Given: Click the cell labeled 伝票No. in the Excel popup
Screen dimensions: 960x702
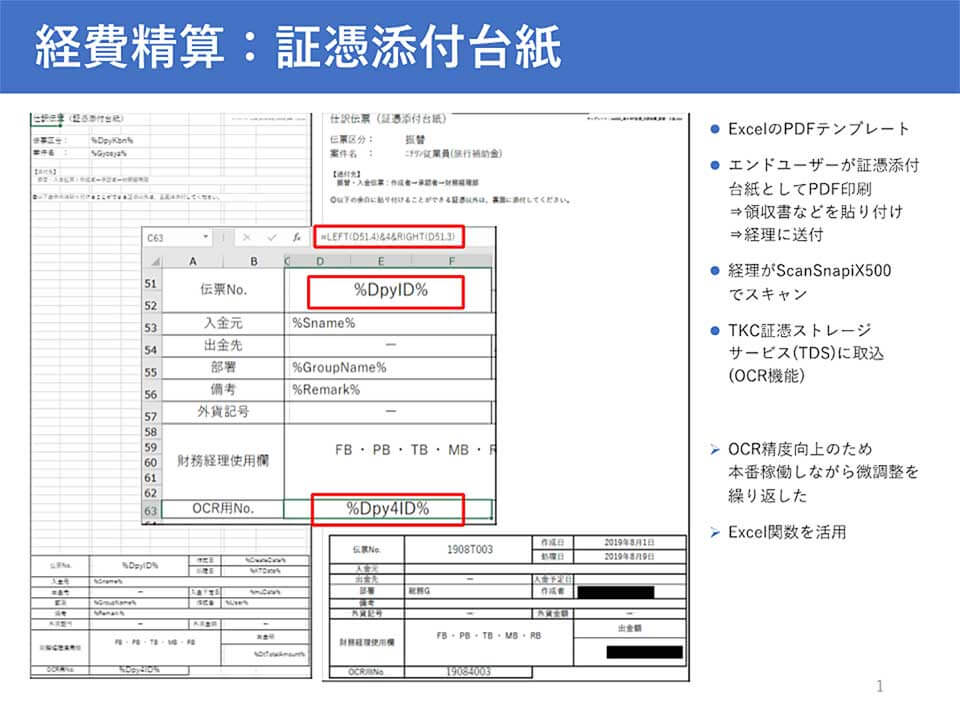Looking at the screenshot, I should 223,290.
